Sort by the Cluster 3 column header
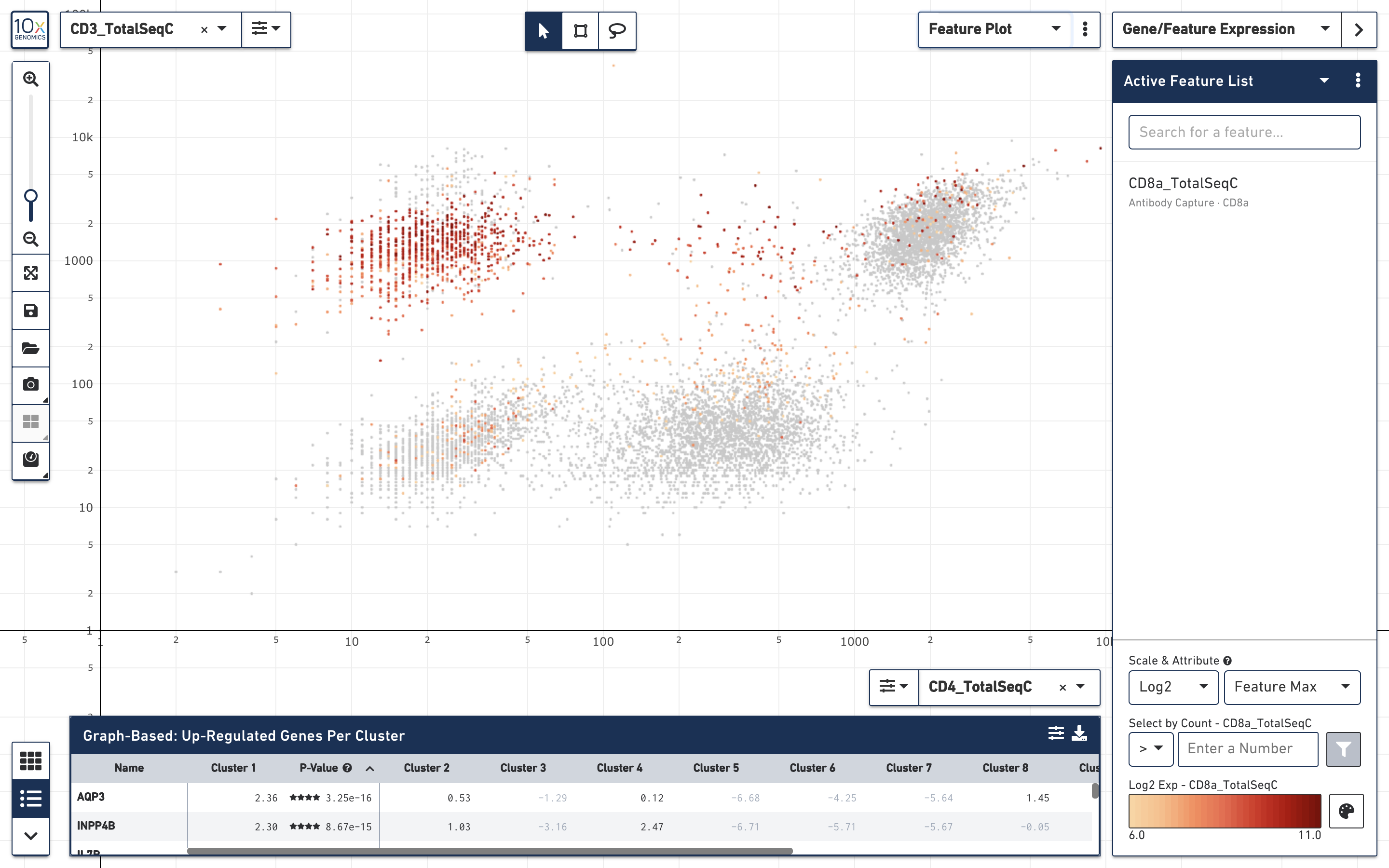1389x868 pixels. coord(523,768)
